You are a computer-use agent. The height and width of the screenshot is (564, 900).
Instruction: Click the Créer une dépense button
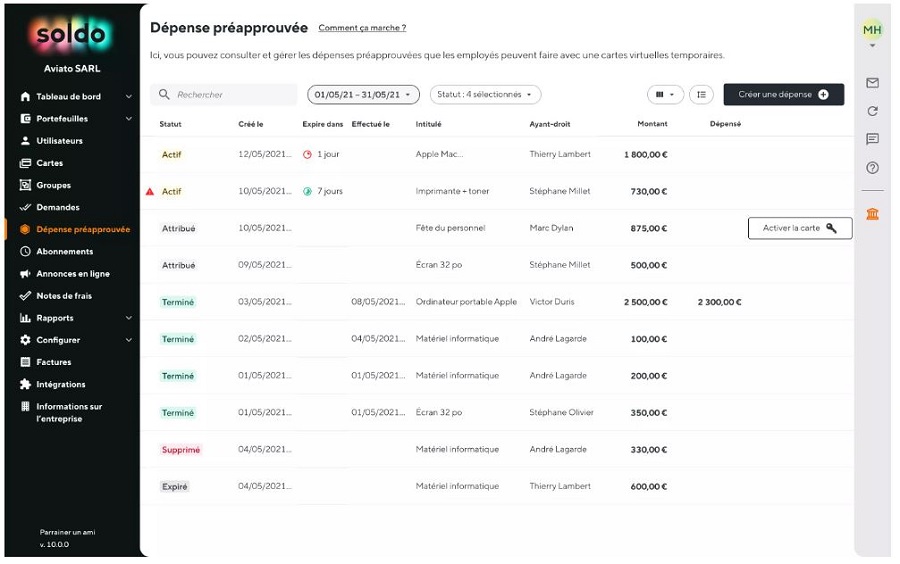tap(783, 95)
